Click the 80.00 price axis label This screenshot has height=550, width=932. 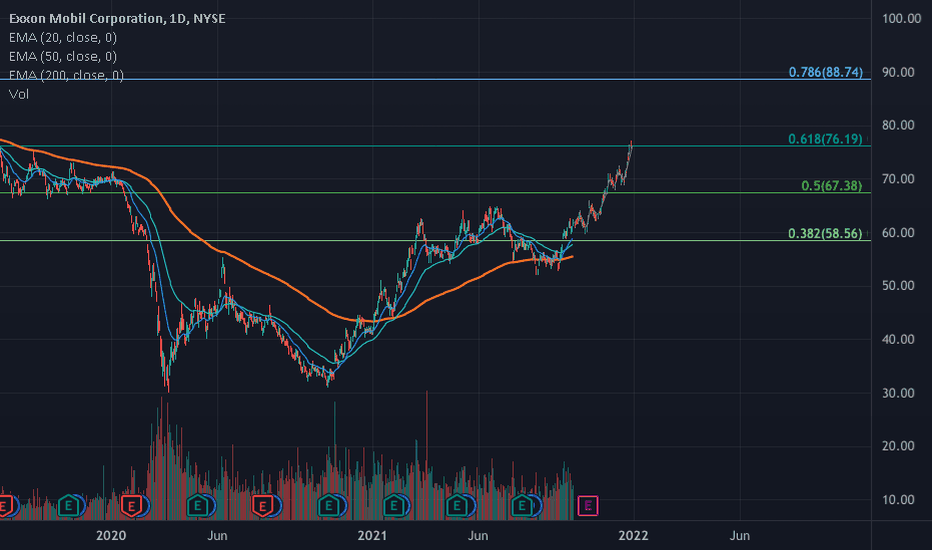898,125
